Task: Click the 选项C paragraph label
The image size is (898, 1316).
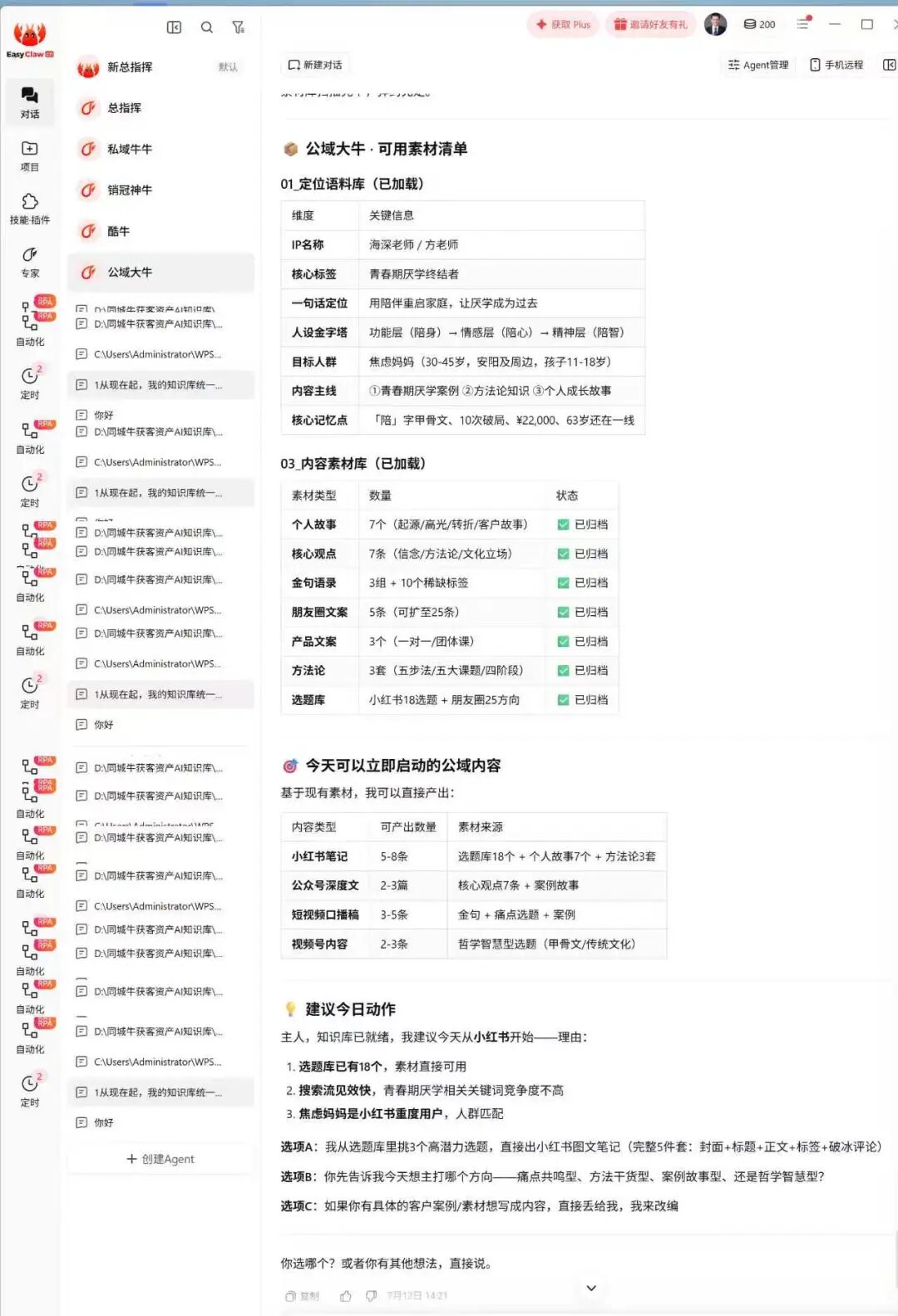Action: tap(299, 1205)
